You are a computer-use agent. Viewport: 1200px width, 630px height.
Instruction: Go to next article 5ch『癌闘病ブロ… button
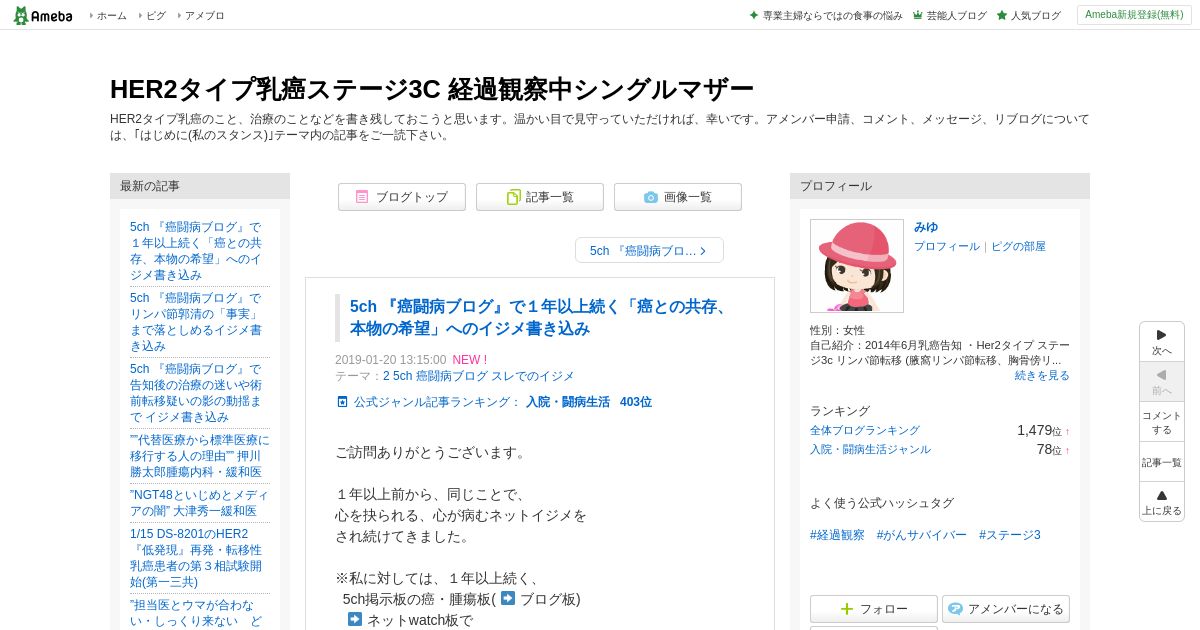click(x=649, y=250)
